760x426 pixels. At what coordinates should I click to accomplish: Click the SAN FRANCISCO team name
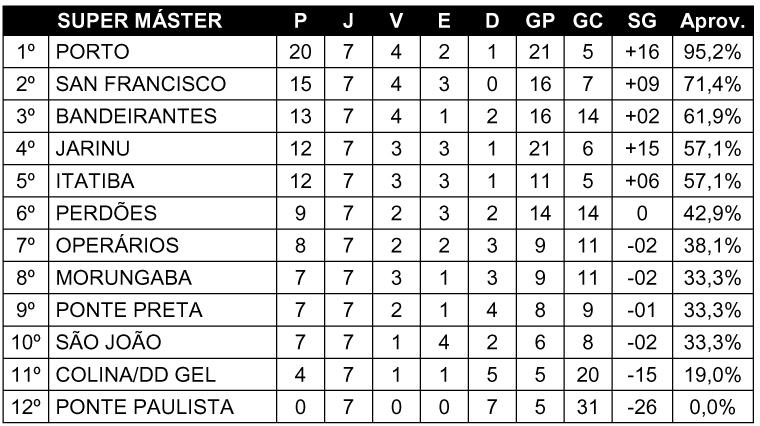[x=141, y=84]
